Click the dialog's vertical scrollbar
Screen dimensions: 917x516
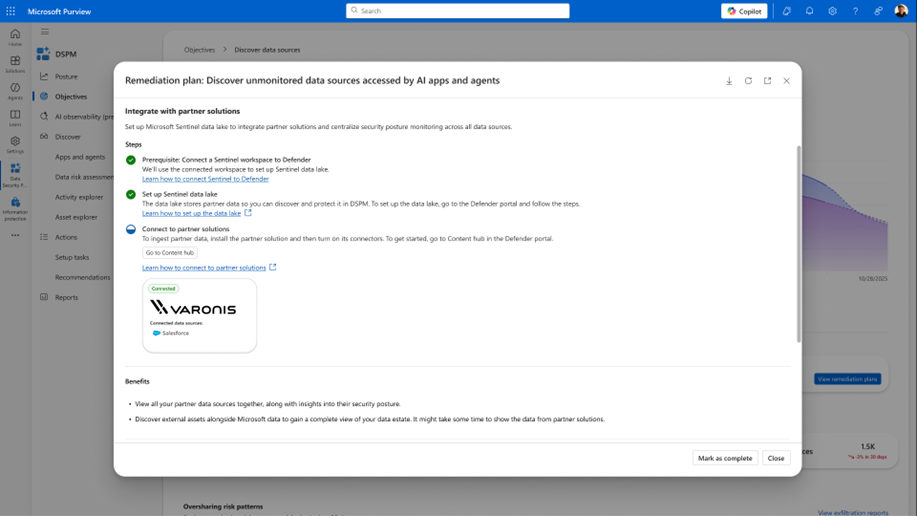coord(798,243)
